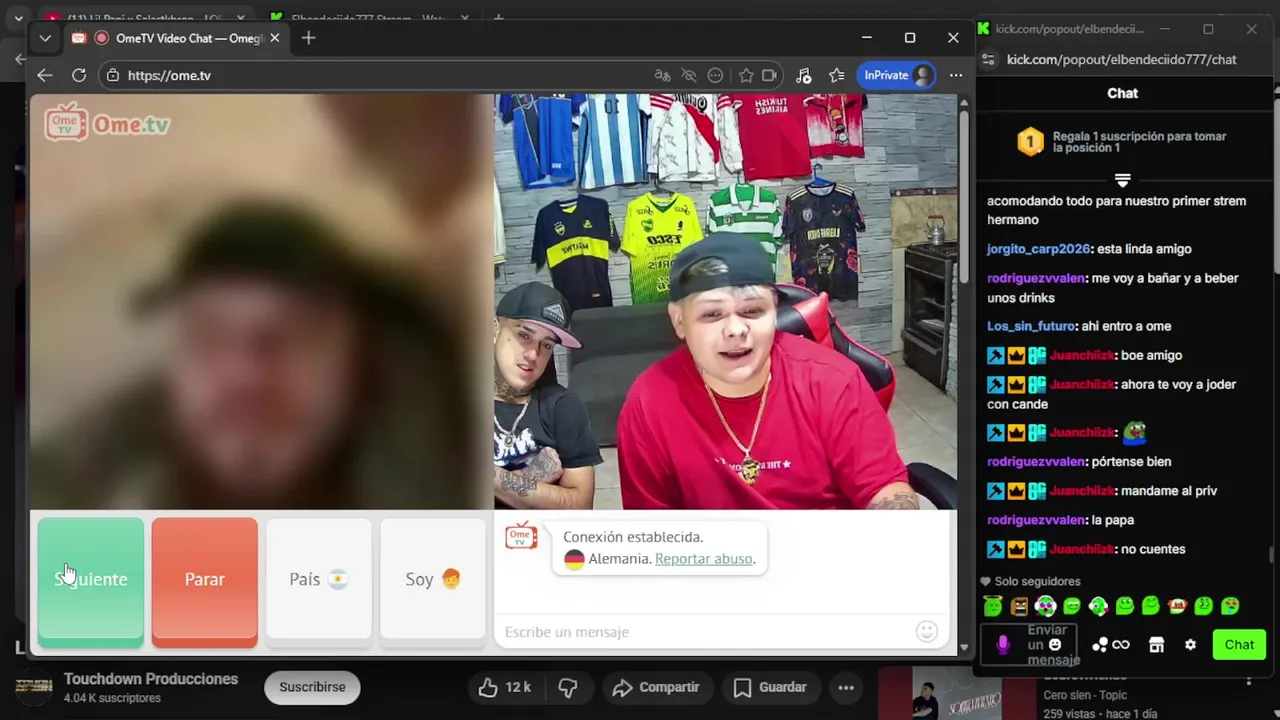Select the OmeTV Video Chat tab
This screenshot has width=1280, height=720.
[176, 38]
